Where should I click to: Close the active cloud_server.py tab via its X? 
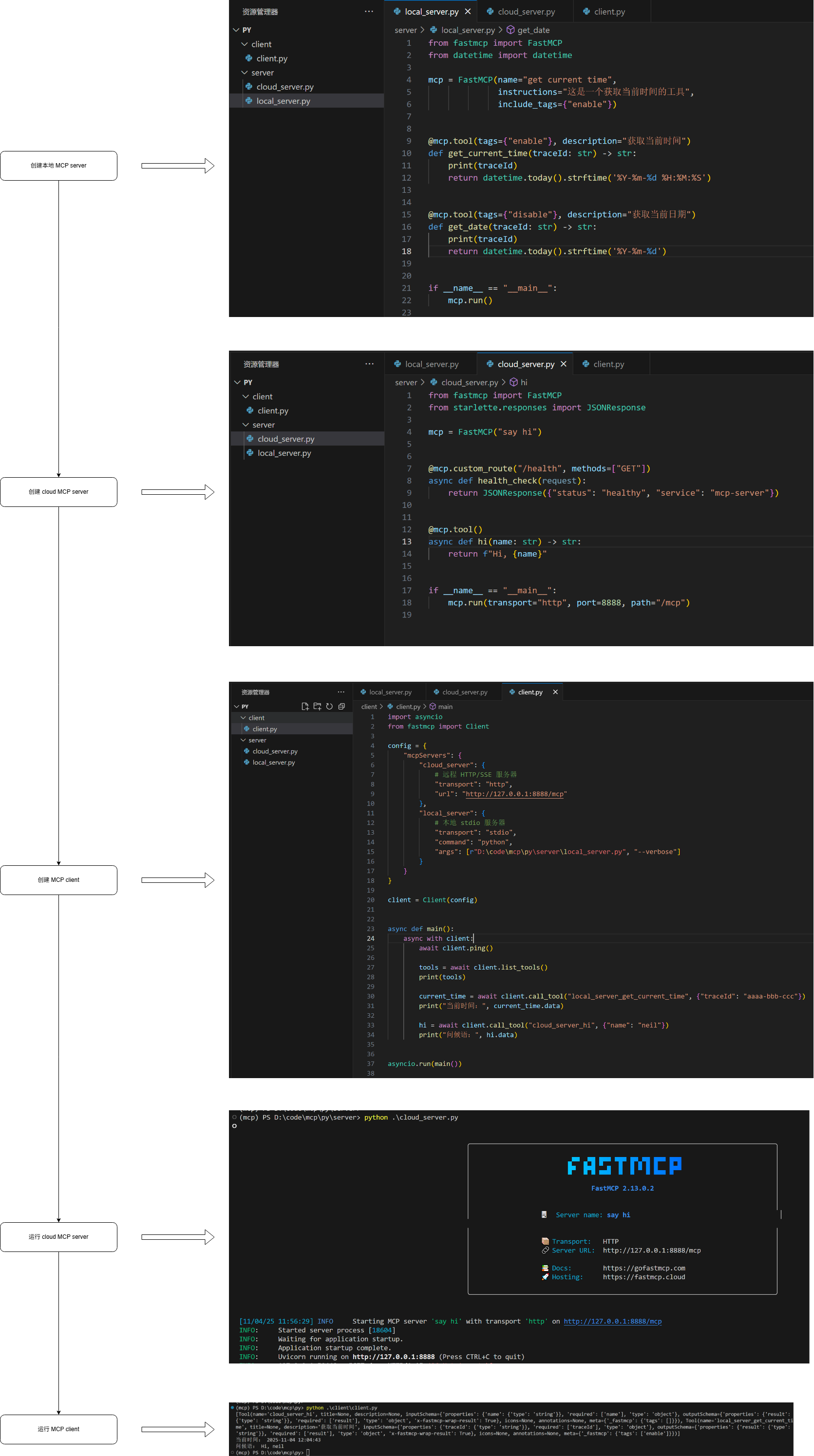[563, 364]
